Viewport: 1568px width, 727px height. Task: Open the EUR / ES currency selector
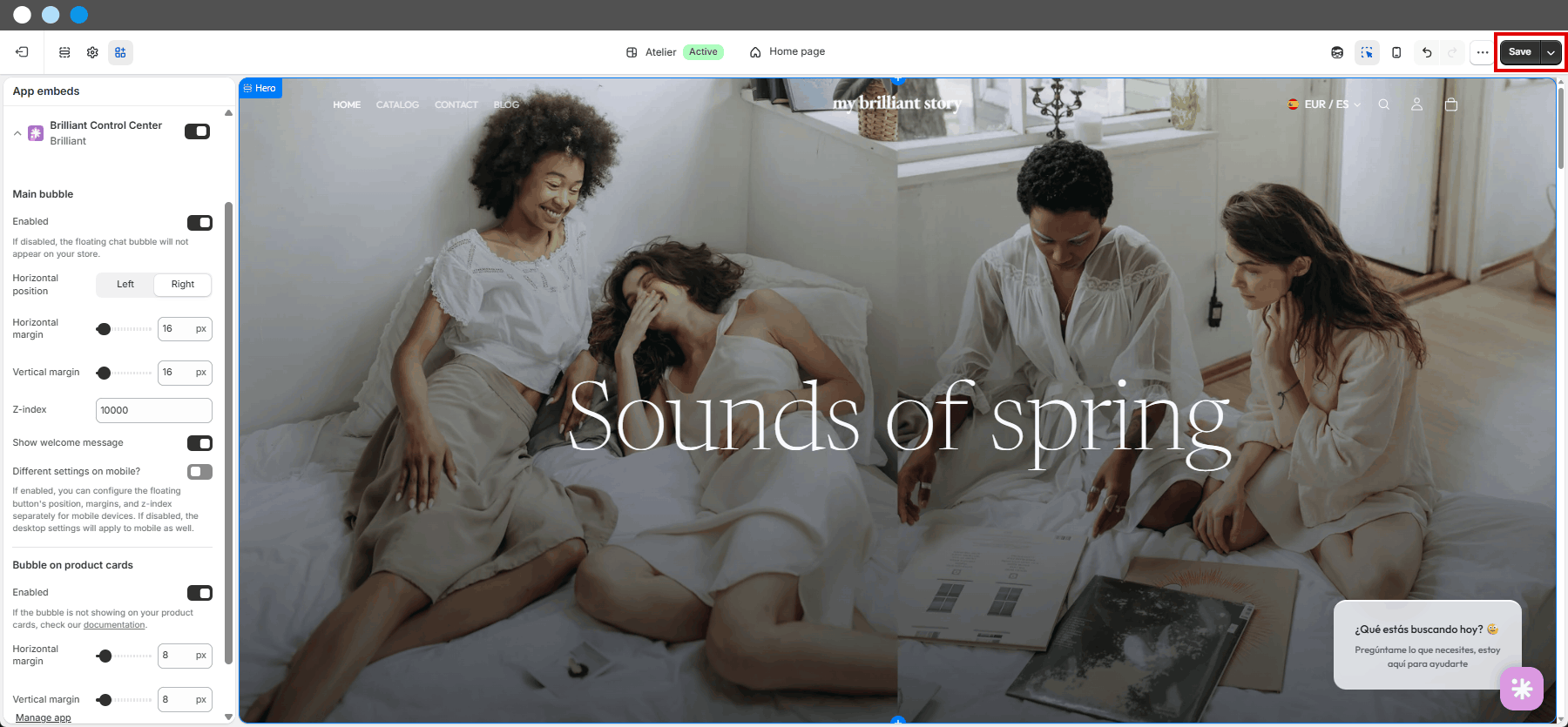pyautogui.click(x=1324, y=104)
